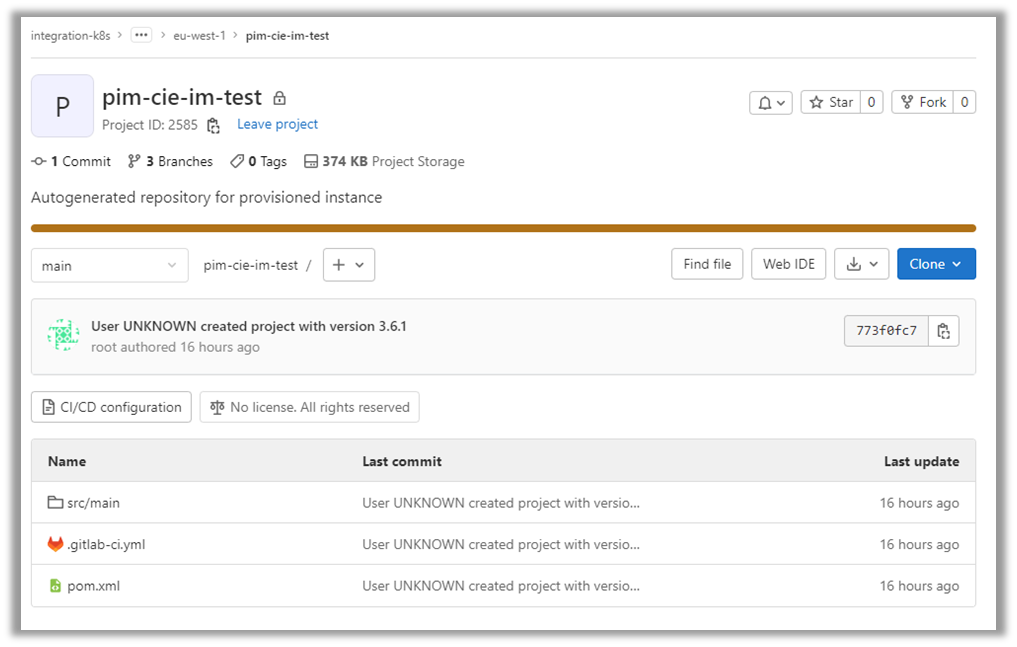The height and width of the screenshot is (647, 1017).
Task: Open the main branch selector dropdown
Action: tap(109, 265)
